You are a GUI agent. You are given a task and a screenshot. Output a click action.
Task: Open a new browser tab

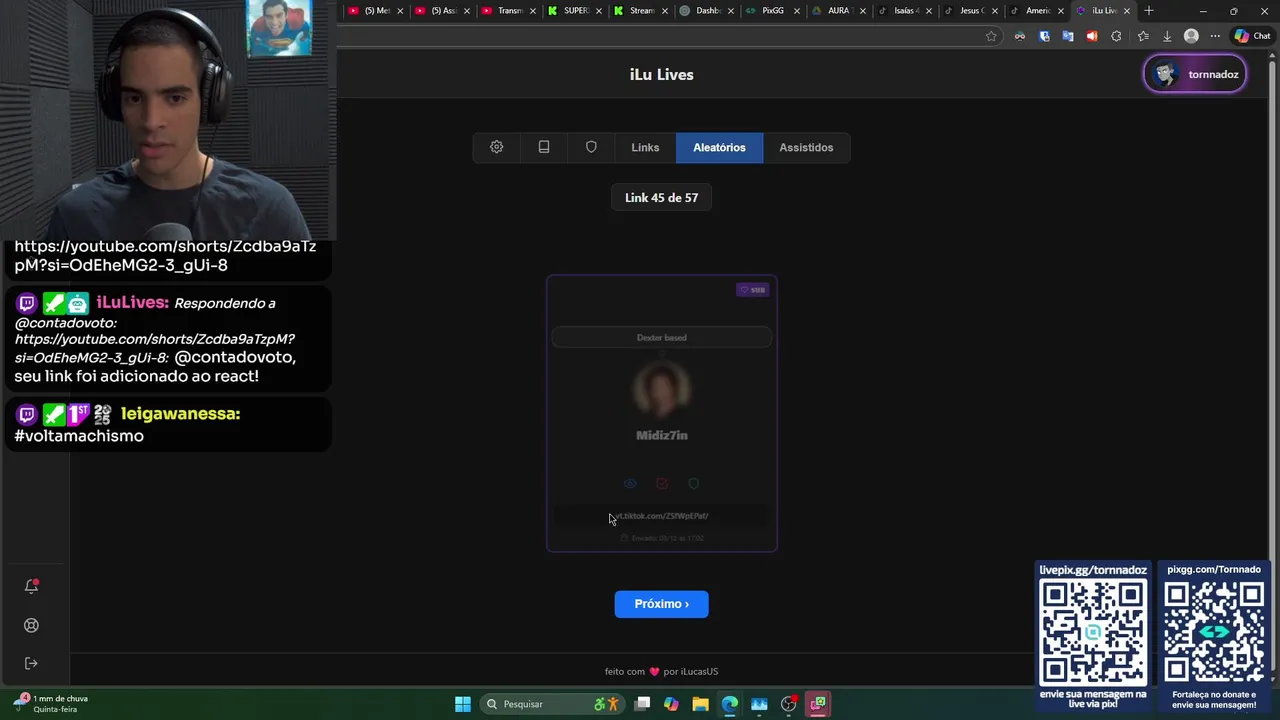[x=1149, y=11]
